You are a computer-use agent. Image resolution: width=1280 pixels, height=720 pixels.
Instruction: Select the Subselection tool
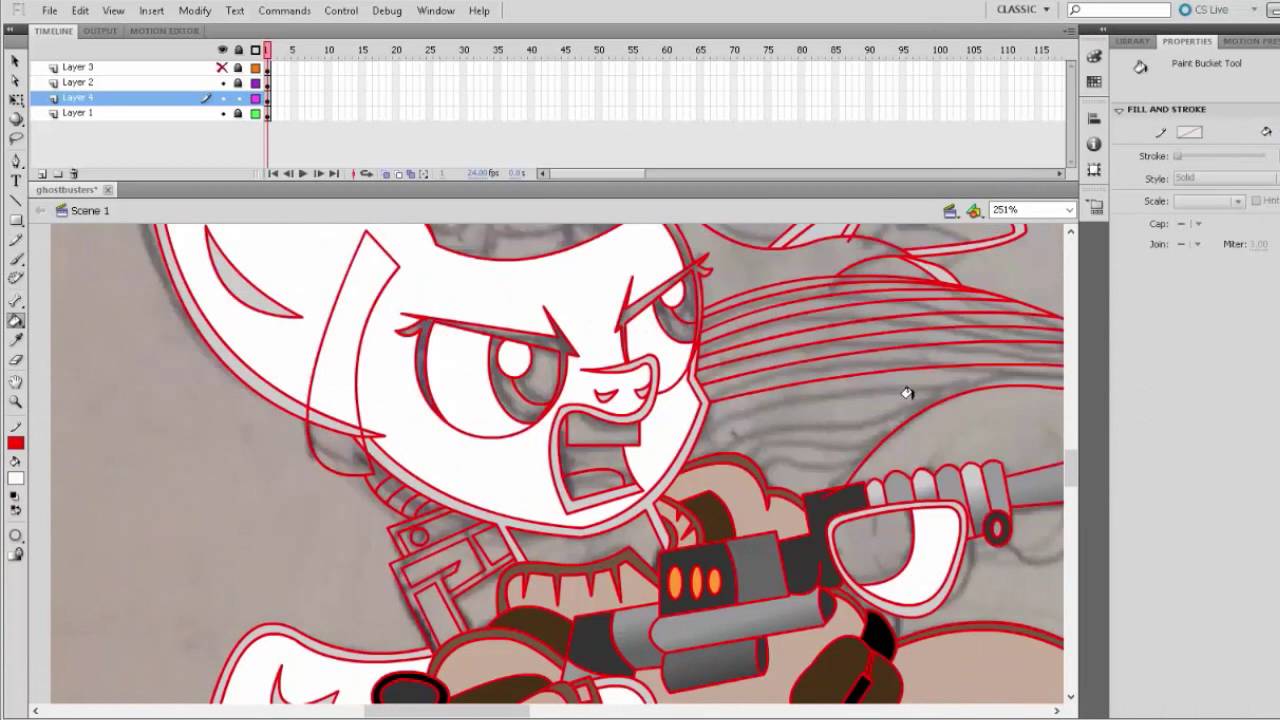point(15,80)
